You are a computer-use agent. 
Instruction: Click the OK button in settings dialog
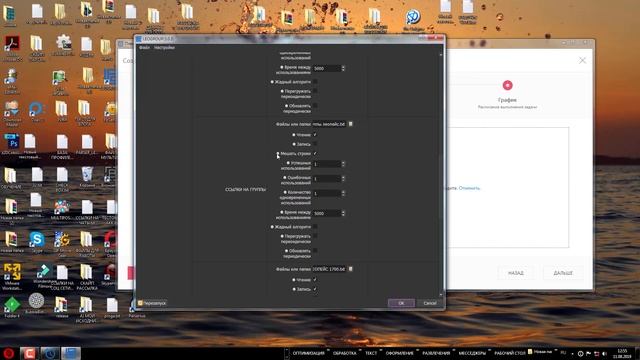click(401, 303)
